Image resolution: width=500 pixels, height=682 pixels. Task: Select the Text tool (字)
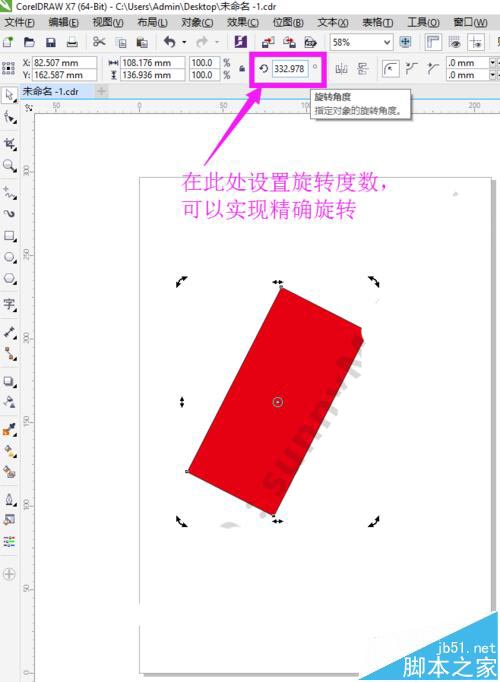click(9, 304)
